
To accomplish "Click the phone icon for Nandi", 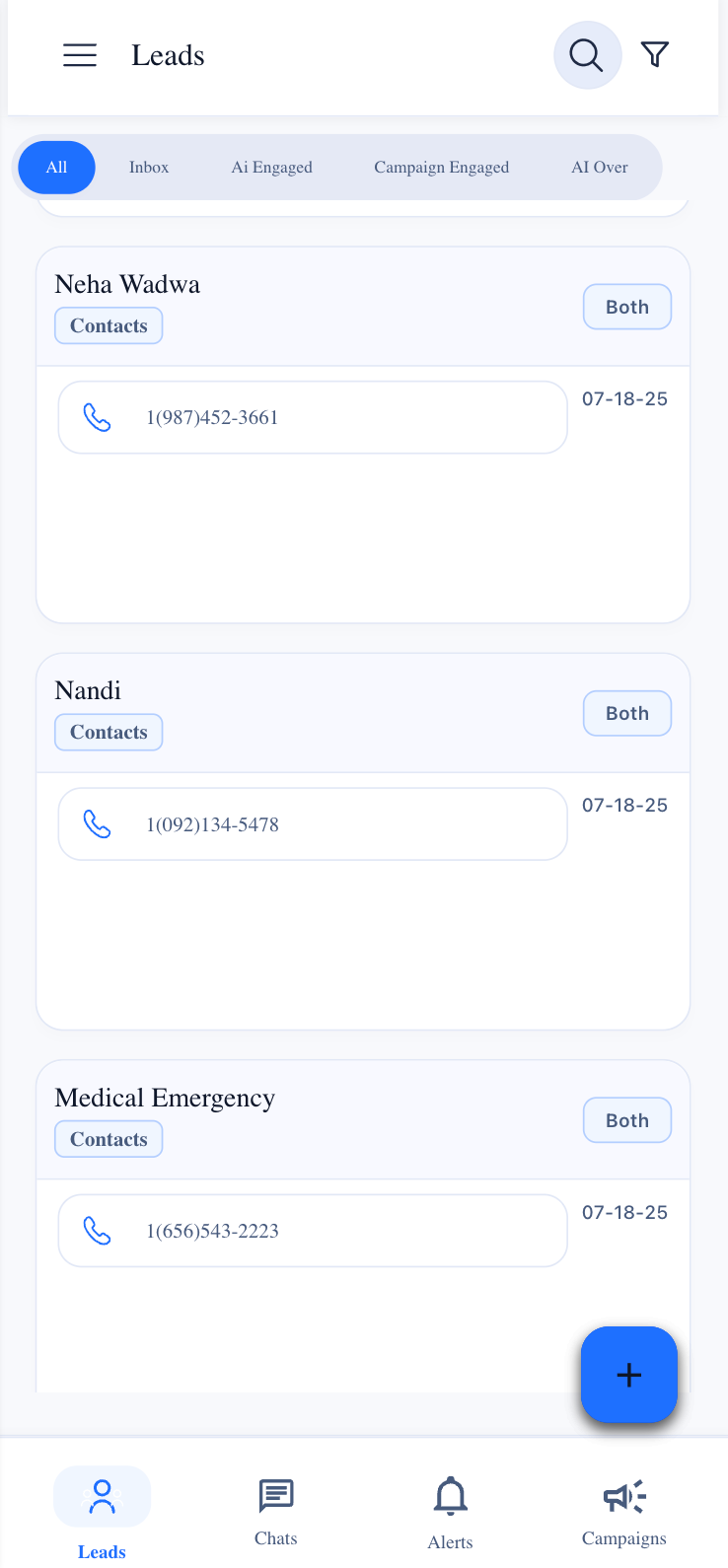I will pyautogui.click(x=97, y=823).
